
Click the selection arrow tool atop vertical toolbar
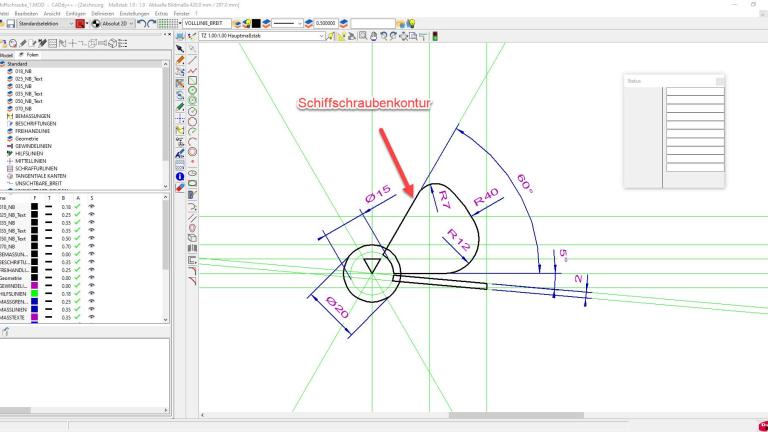click(180, 48)
